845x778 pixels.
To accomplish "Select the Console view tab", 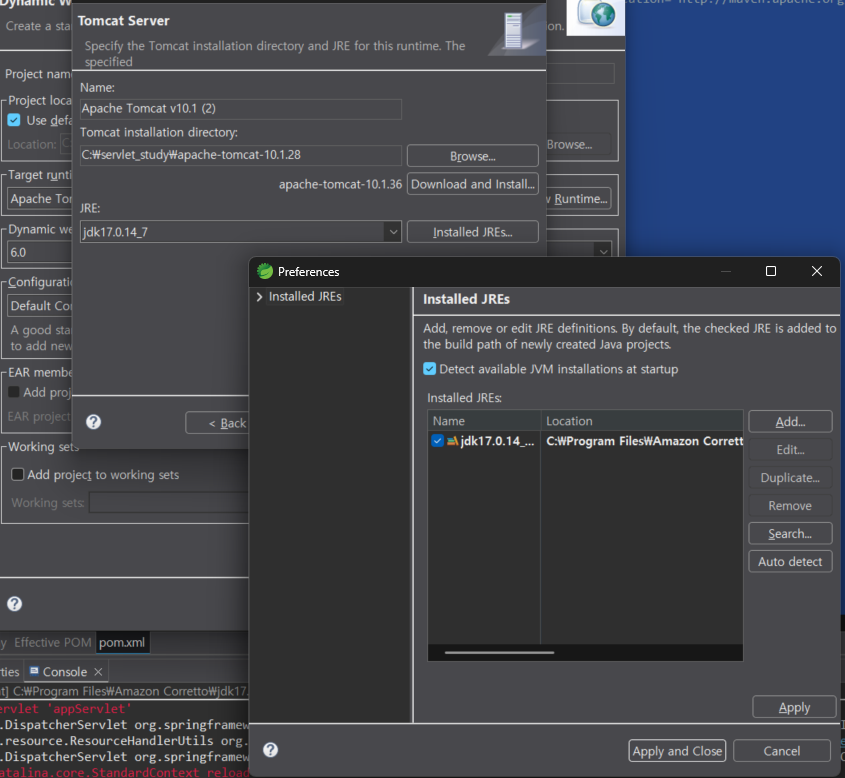I will [65, 672].
